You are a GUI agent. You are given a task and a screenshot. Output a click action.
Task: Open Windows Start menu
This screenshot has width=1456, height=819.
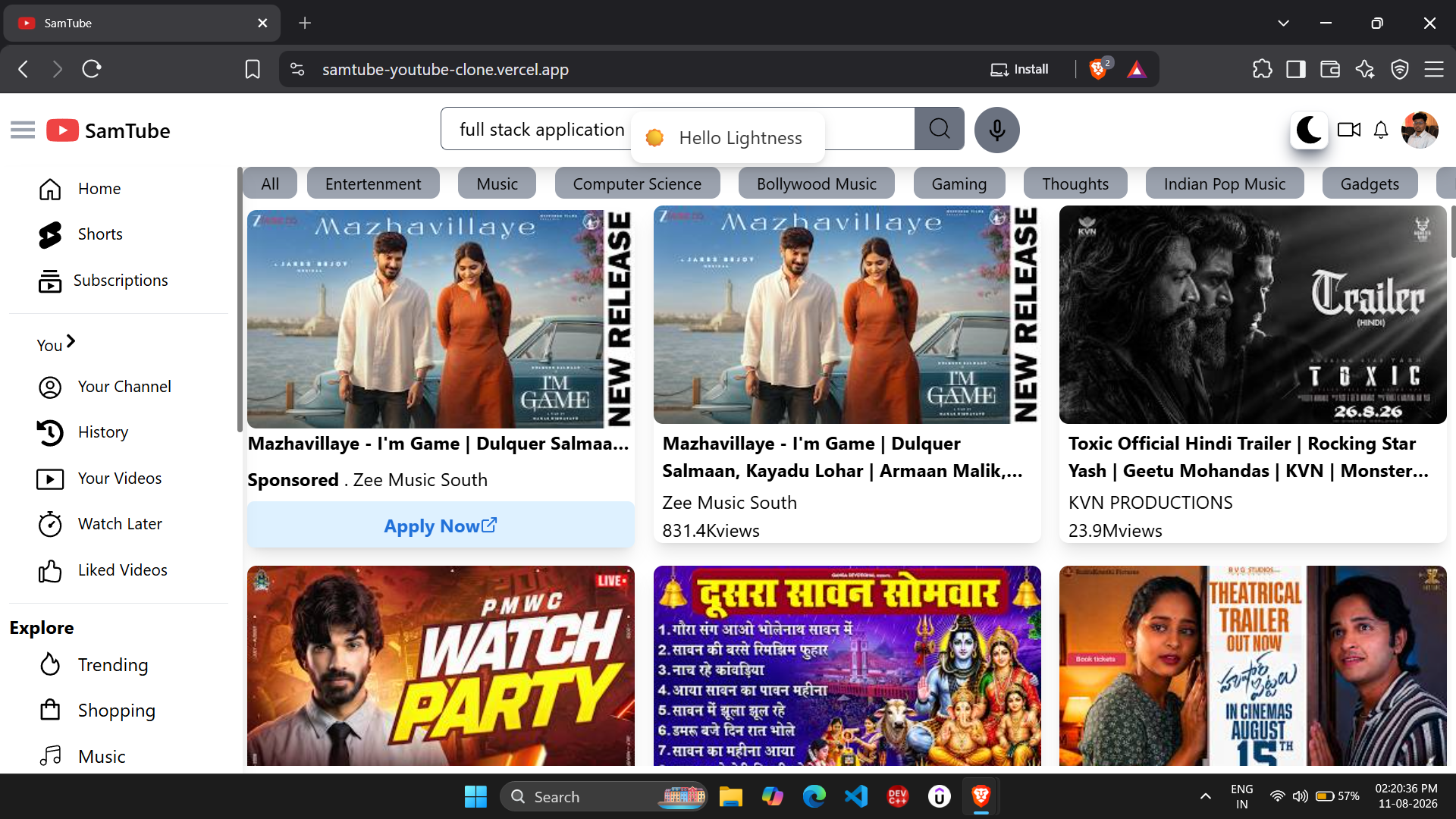[475, 796]
